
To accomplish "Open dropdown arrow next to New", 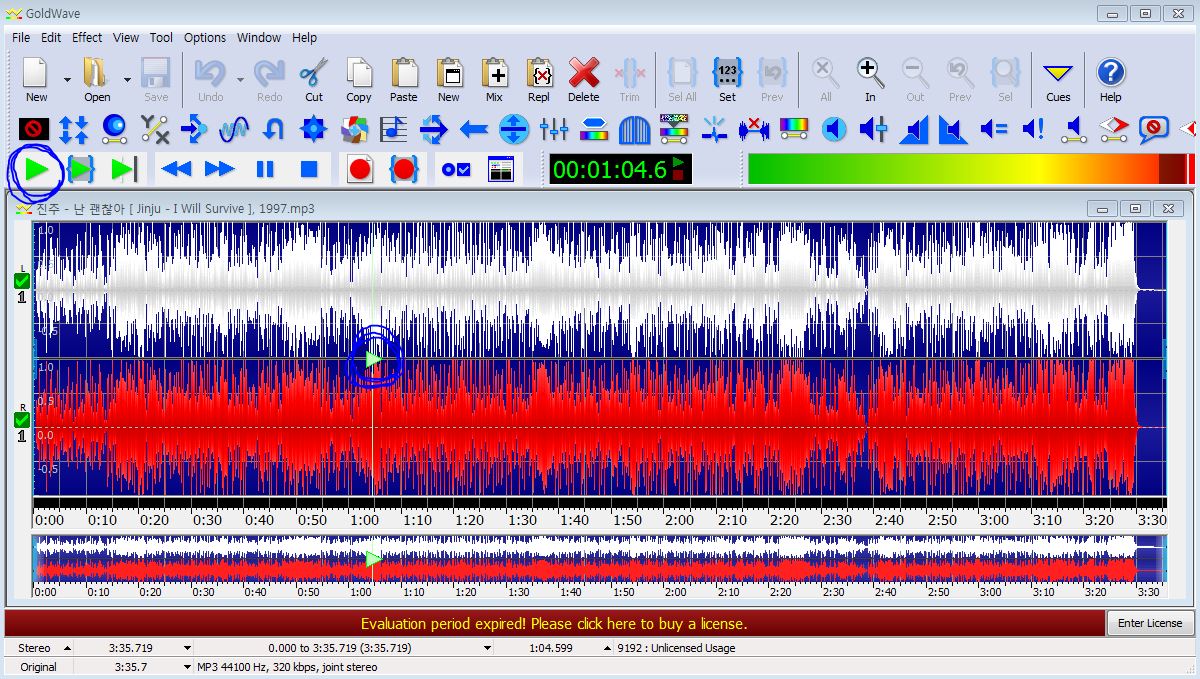I will pyautogui.click(x=67, y=79).
